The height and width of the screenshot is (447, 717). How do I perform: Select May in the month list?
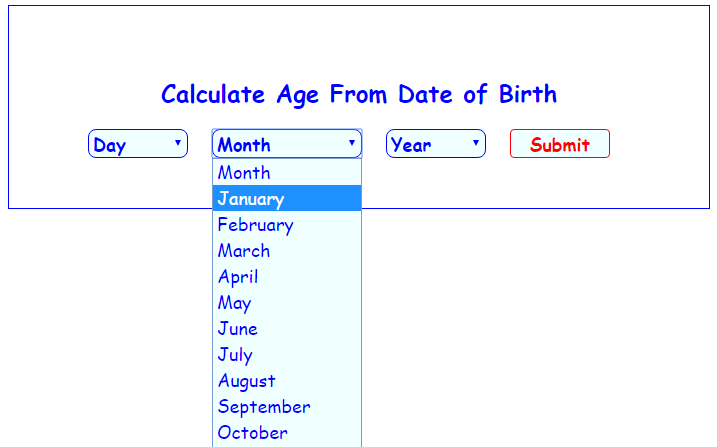287,302
